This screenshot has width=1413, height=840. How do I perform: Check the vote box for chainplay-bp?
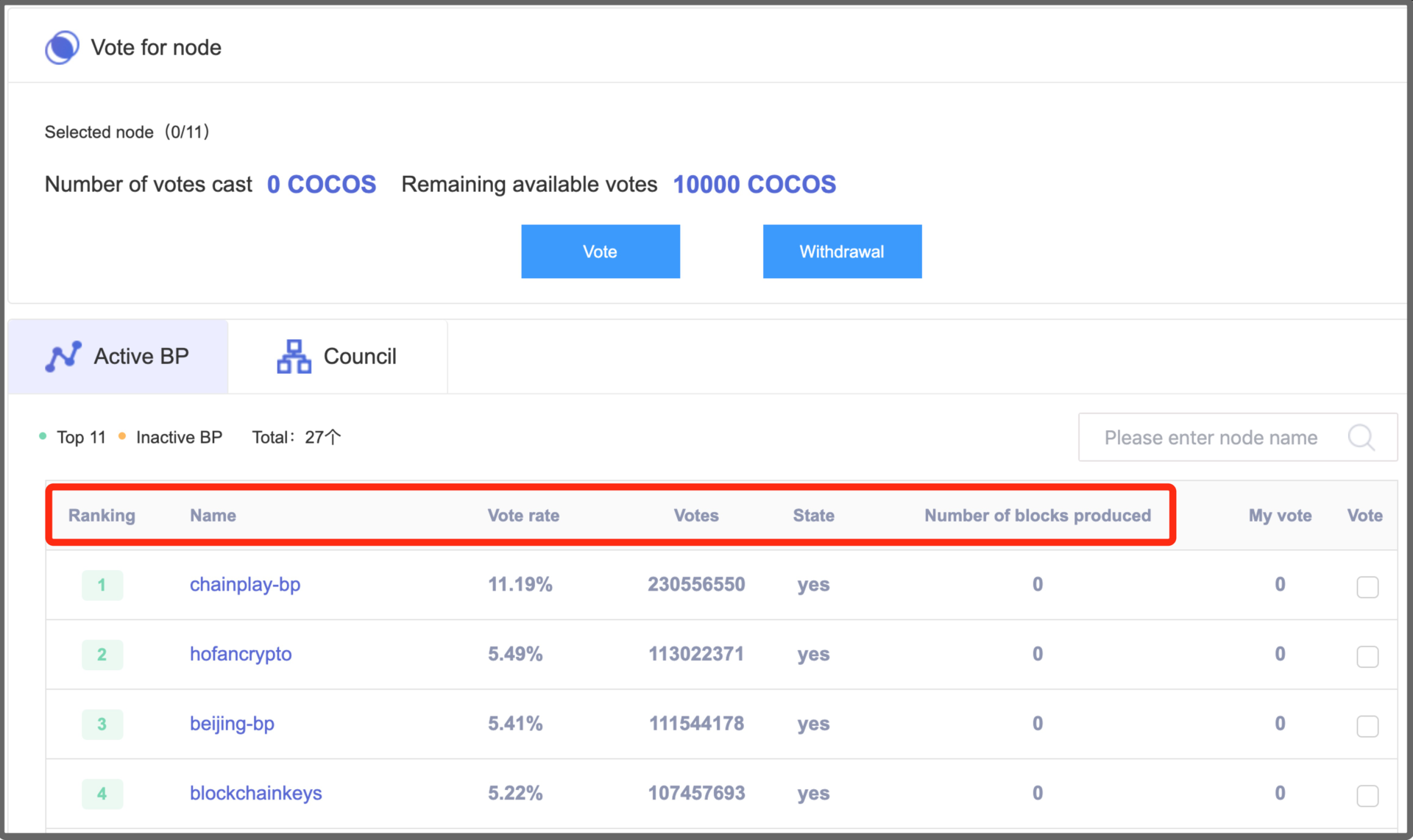pos(1367,587)
